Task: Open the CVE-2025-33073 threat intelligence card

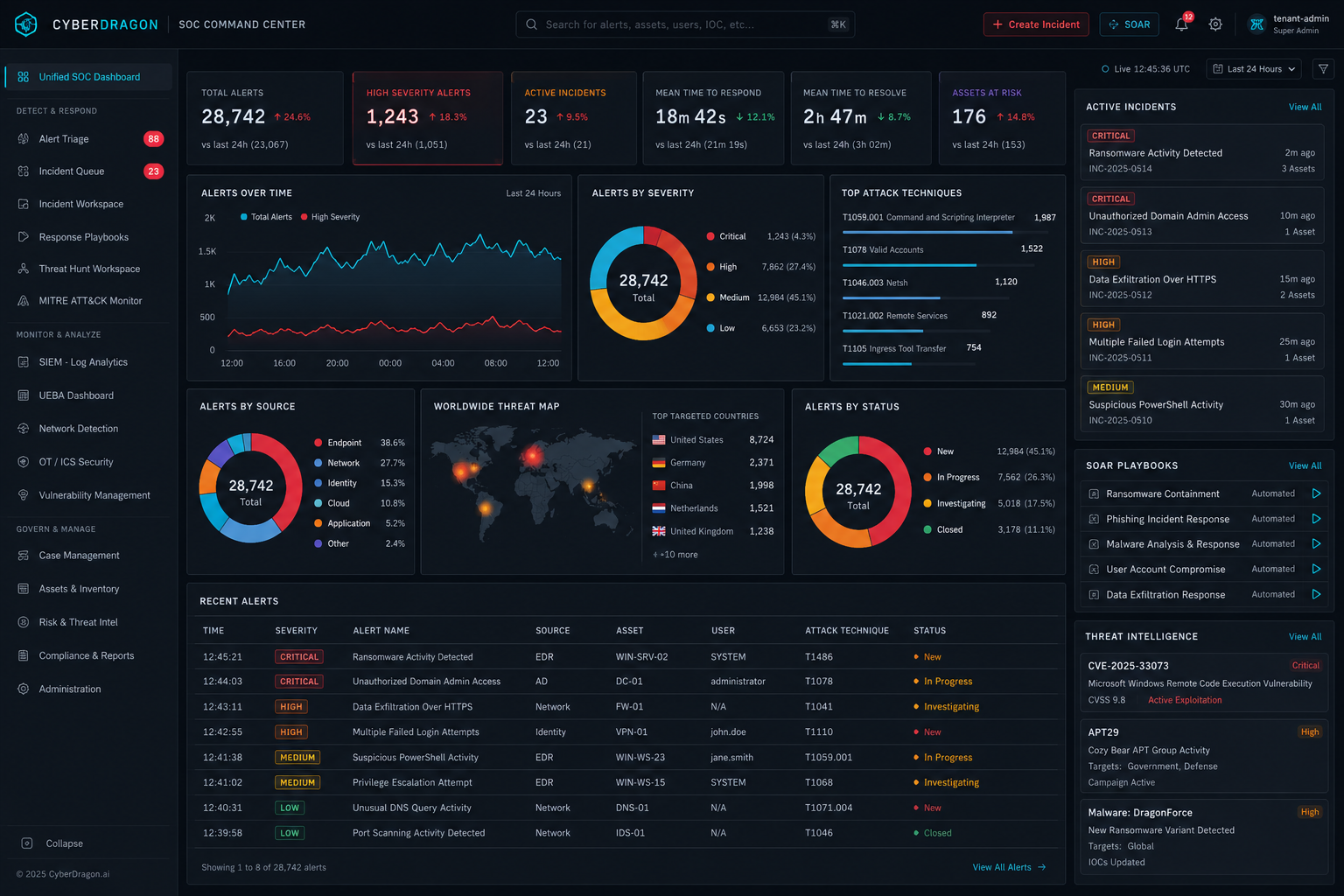Action: click(x=1203, y=682)
